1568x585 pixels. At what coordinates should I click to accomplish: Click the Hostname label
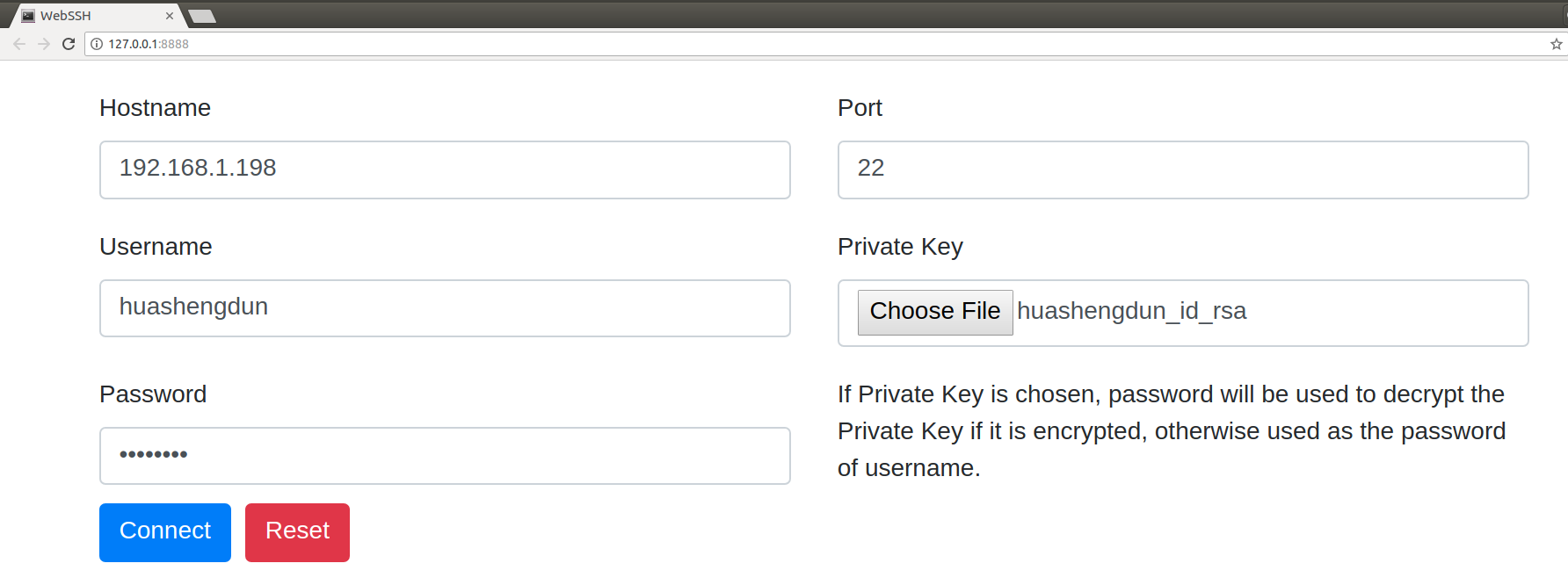click(155, 108)
